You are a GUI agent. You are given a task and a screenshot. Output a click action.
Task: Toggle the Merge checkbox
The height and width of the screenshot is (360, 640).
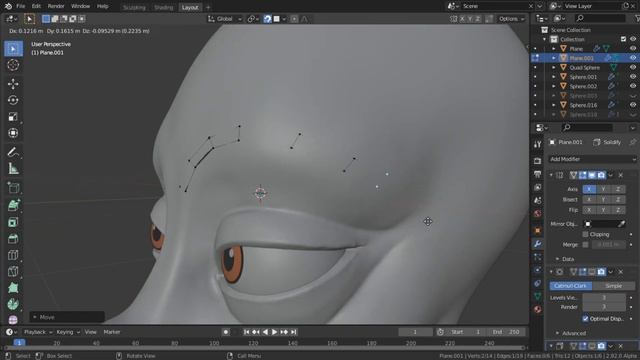click(x=585, y=244)
